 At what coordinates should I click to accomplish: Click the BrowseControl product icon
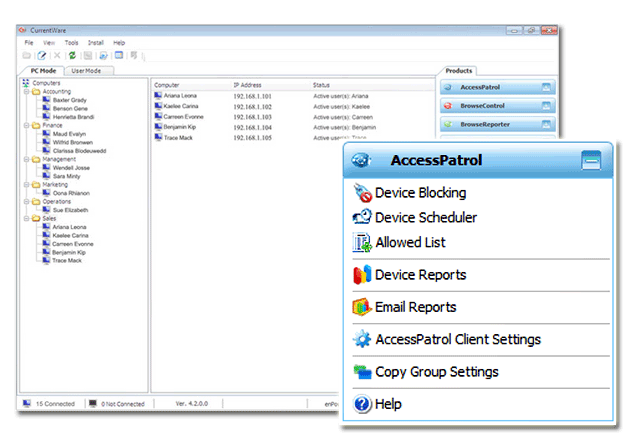448,106
